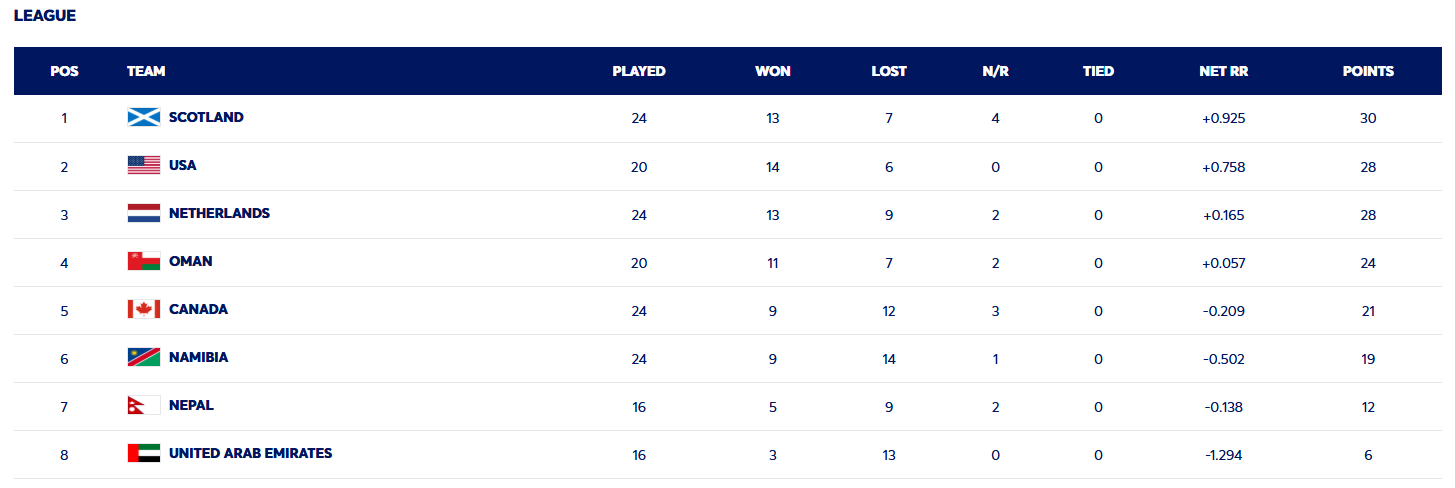The image size is (1455, 488).
Task: Click Scotland's 30 points value
Action: (x=1368, y=118)
